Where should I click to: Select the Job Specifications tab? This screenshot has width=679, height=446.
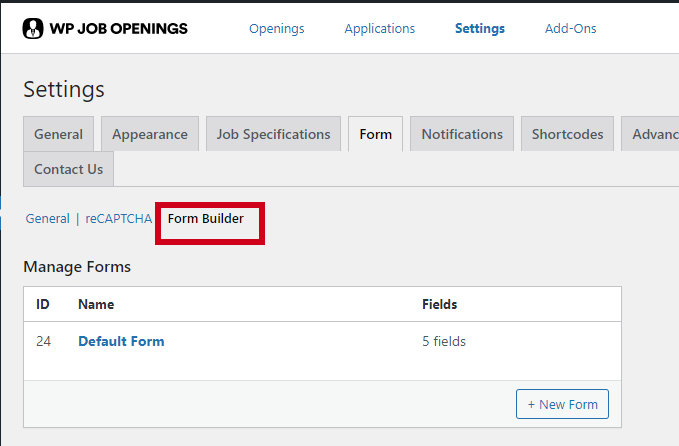(x=273, y=134)
